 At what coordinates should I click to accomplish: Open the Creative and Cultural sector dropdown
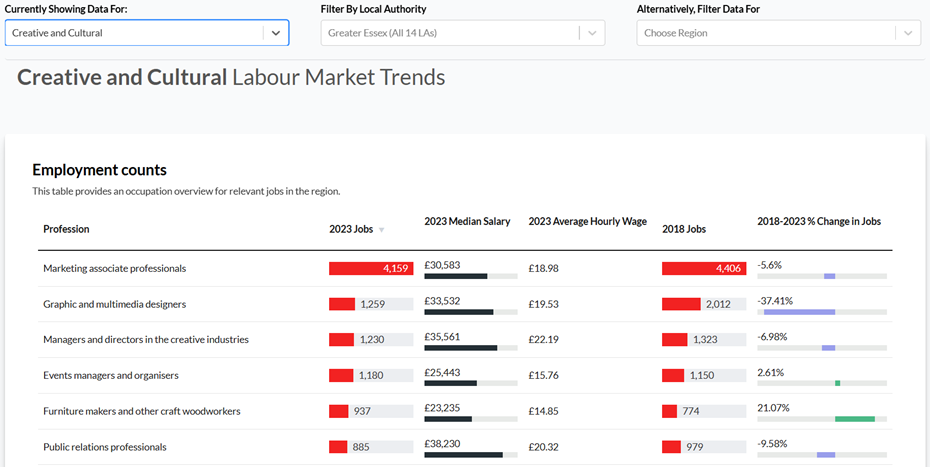[146, 33]
